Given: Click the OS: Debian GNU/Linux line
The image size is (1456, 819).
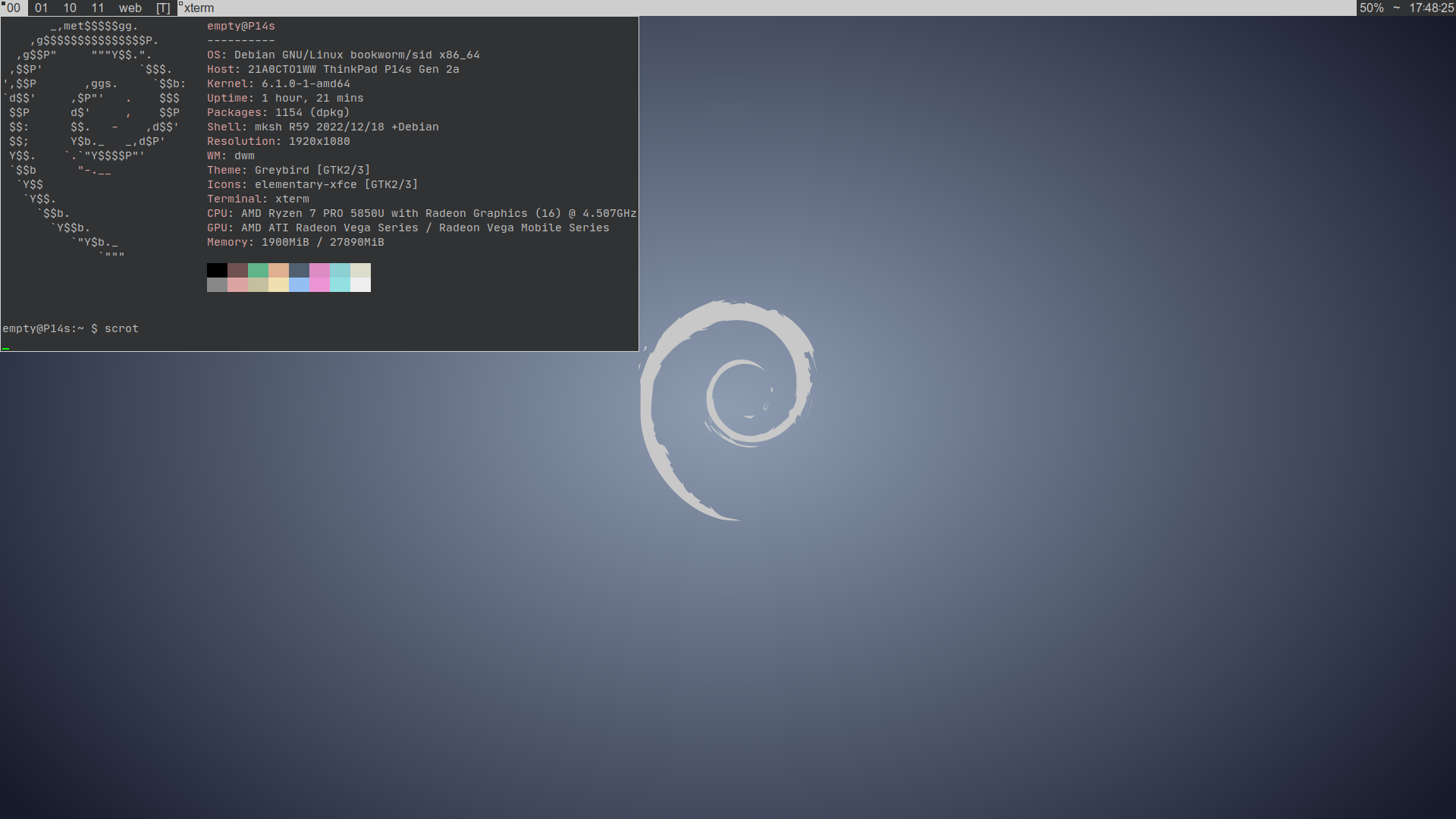Looking at the screenshot, I should pos(344,55).
